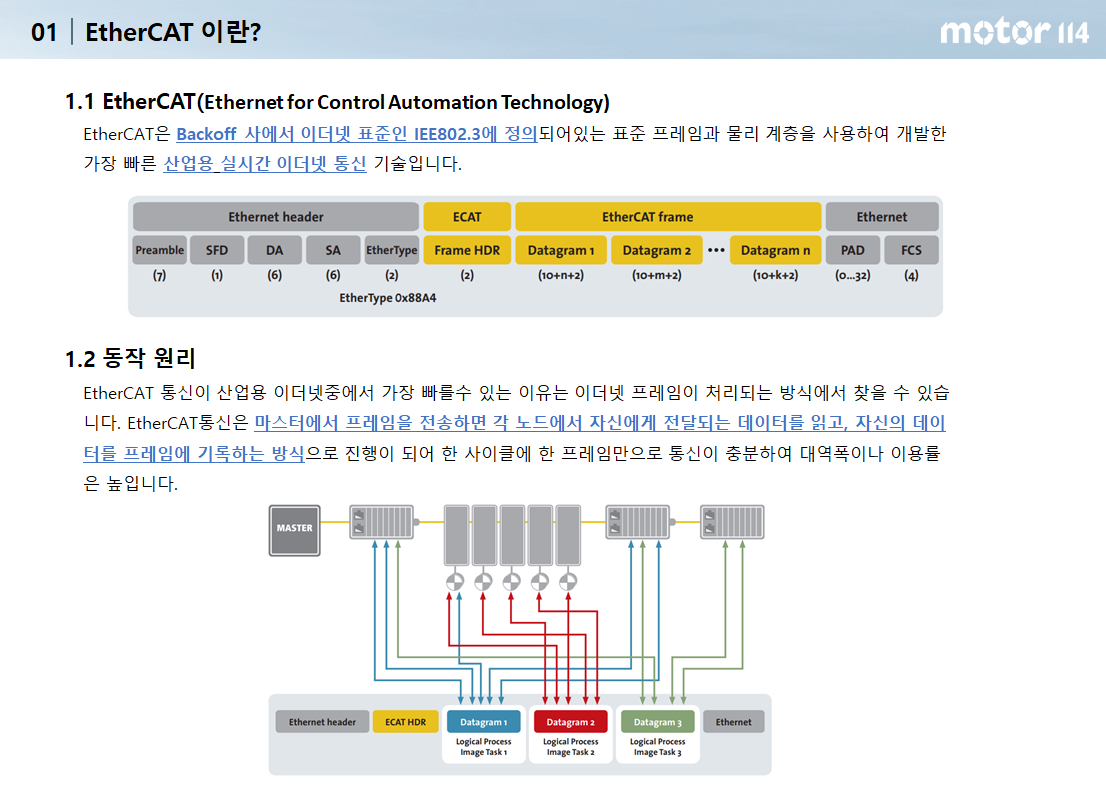Click the DA field box
This screenshot has width=1106, height=794.
[275, 250]
